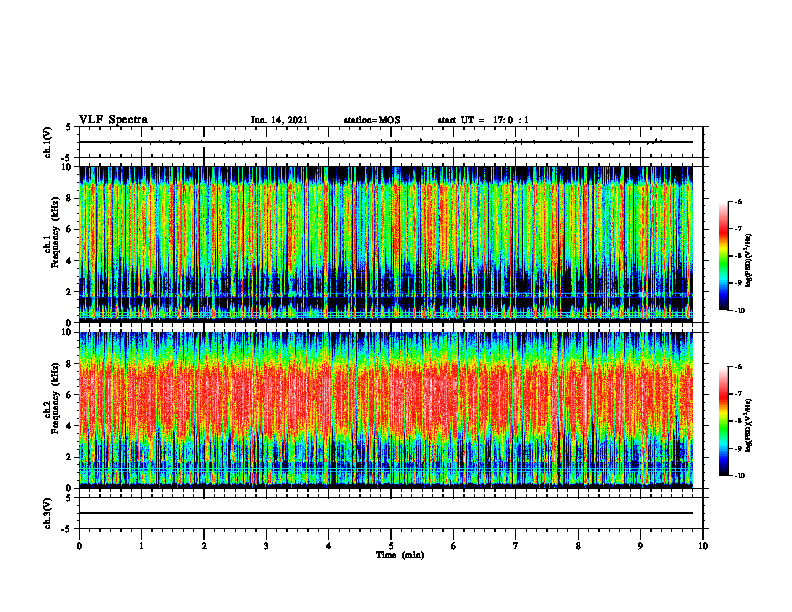
Task: Click the ch.1 "Frequency (kHz)" axis label
Action: pyautogui.click(x=55, y=232)
